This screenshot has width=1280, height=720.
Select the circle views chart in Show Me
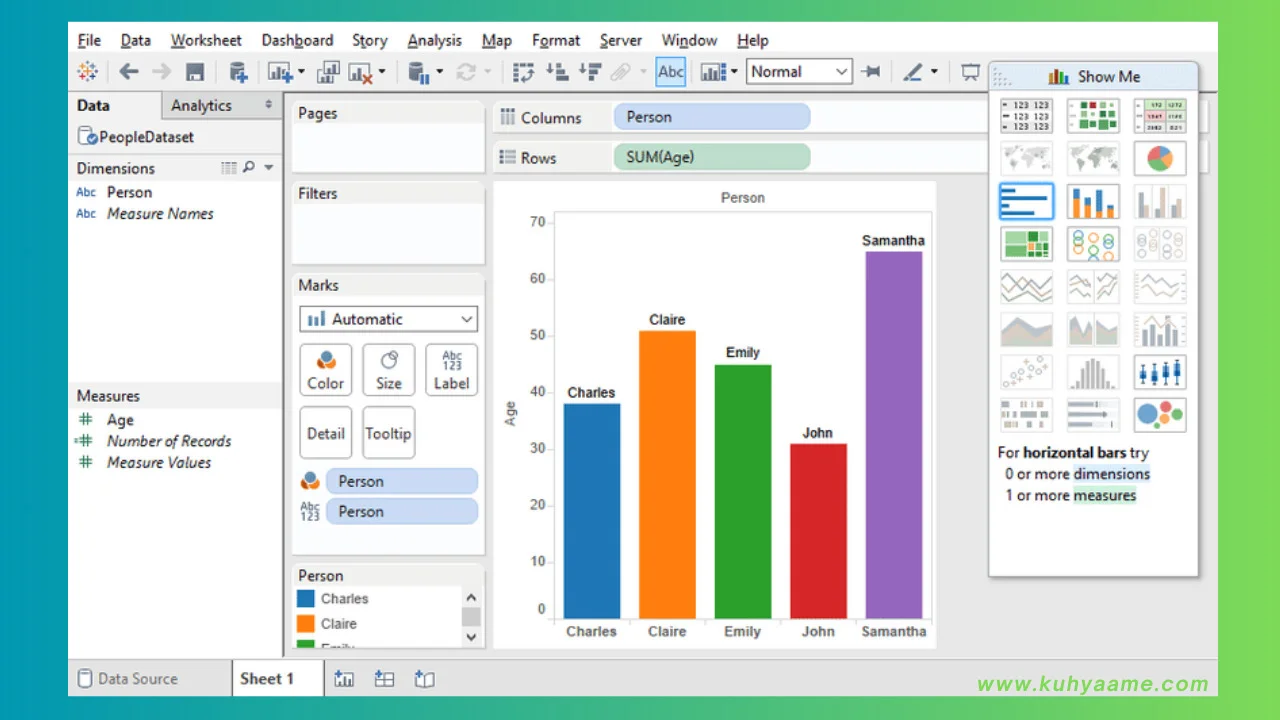tap(1093, 243)
